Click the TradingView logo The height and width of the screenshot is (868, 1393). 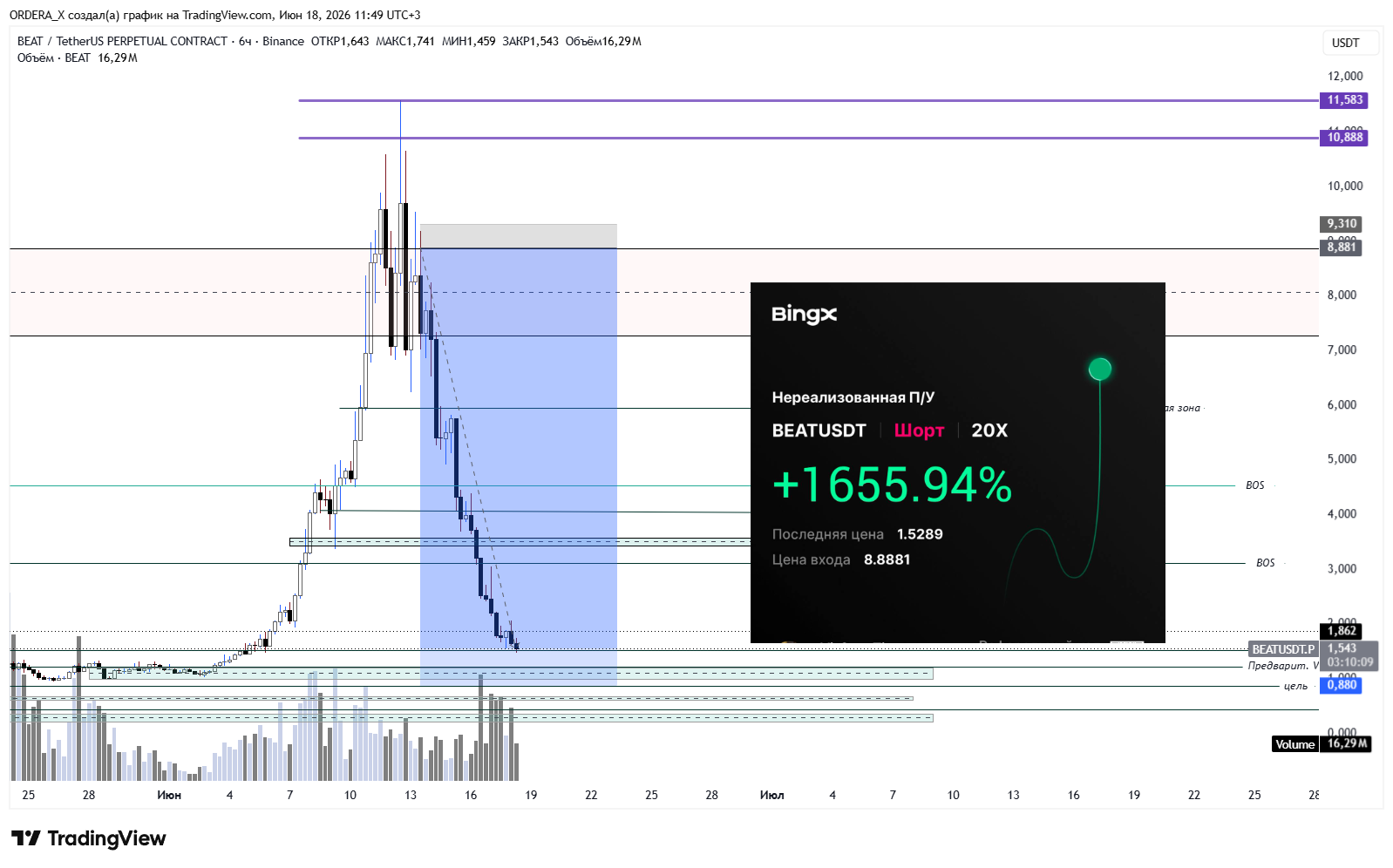(x=89, y=838)
